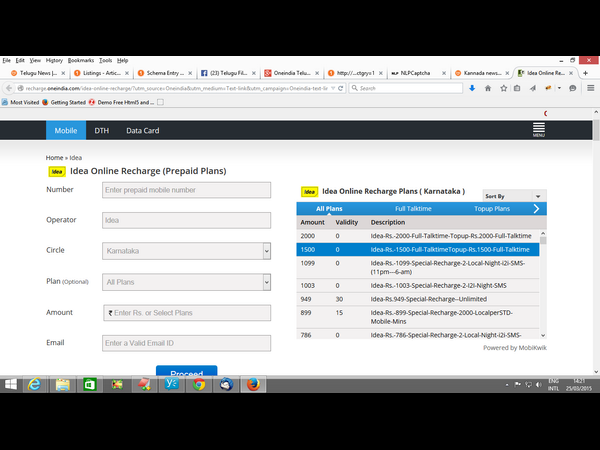Click the next arrow on plans tabs

coord(537,209)
